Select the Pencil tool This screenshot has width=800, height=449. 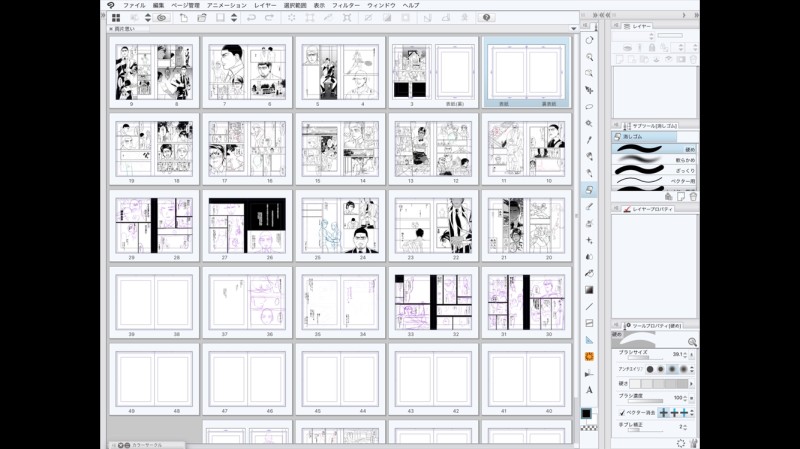pos(589,173)
